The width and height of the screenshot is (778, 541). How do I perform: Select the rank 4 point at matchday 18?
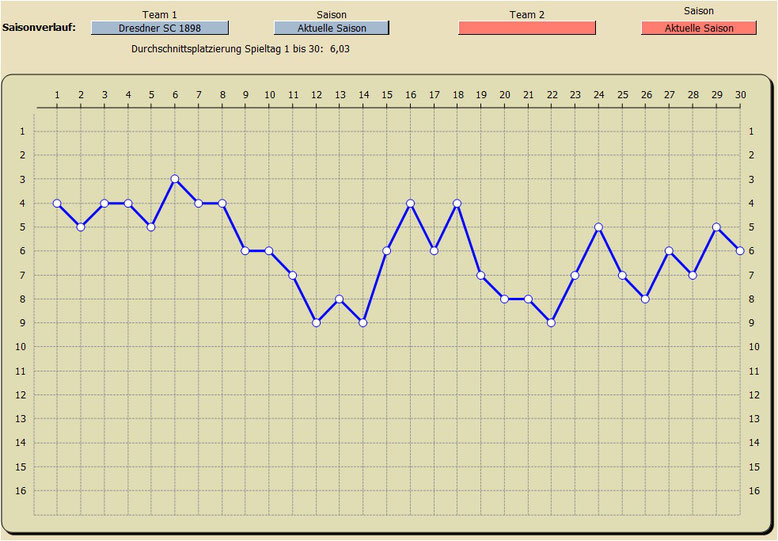457,203
